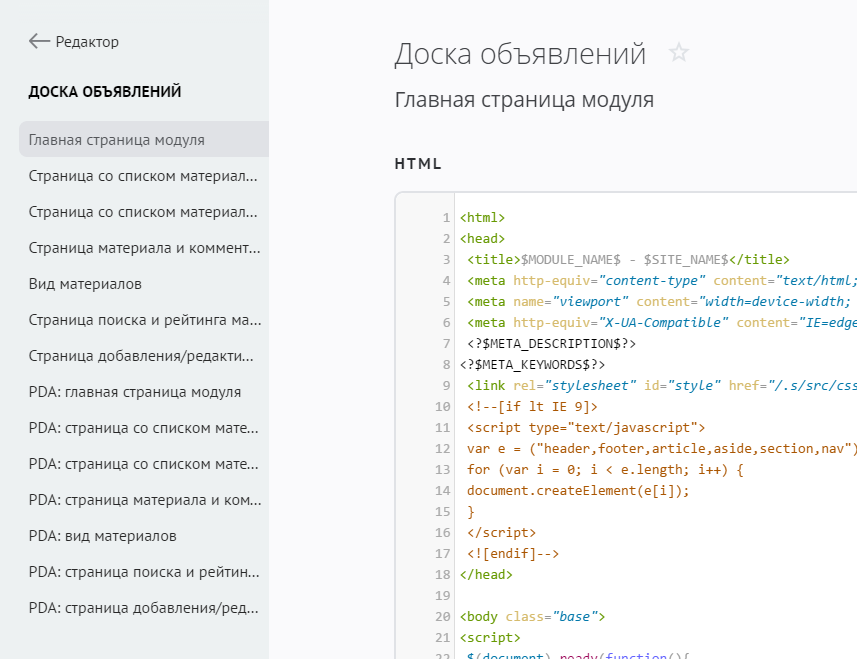Open second Страница со списком материалов item
The height and width of the screenshot is (659, 857).
pos(143,212)
